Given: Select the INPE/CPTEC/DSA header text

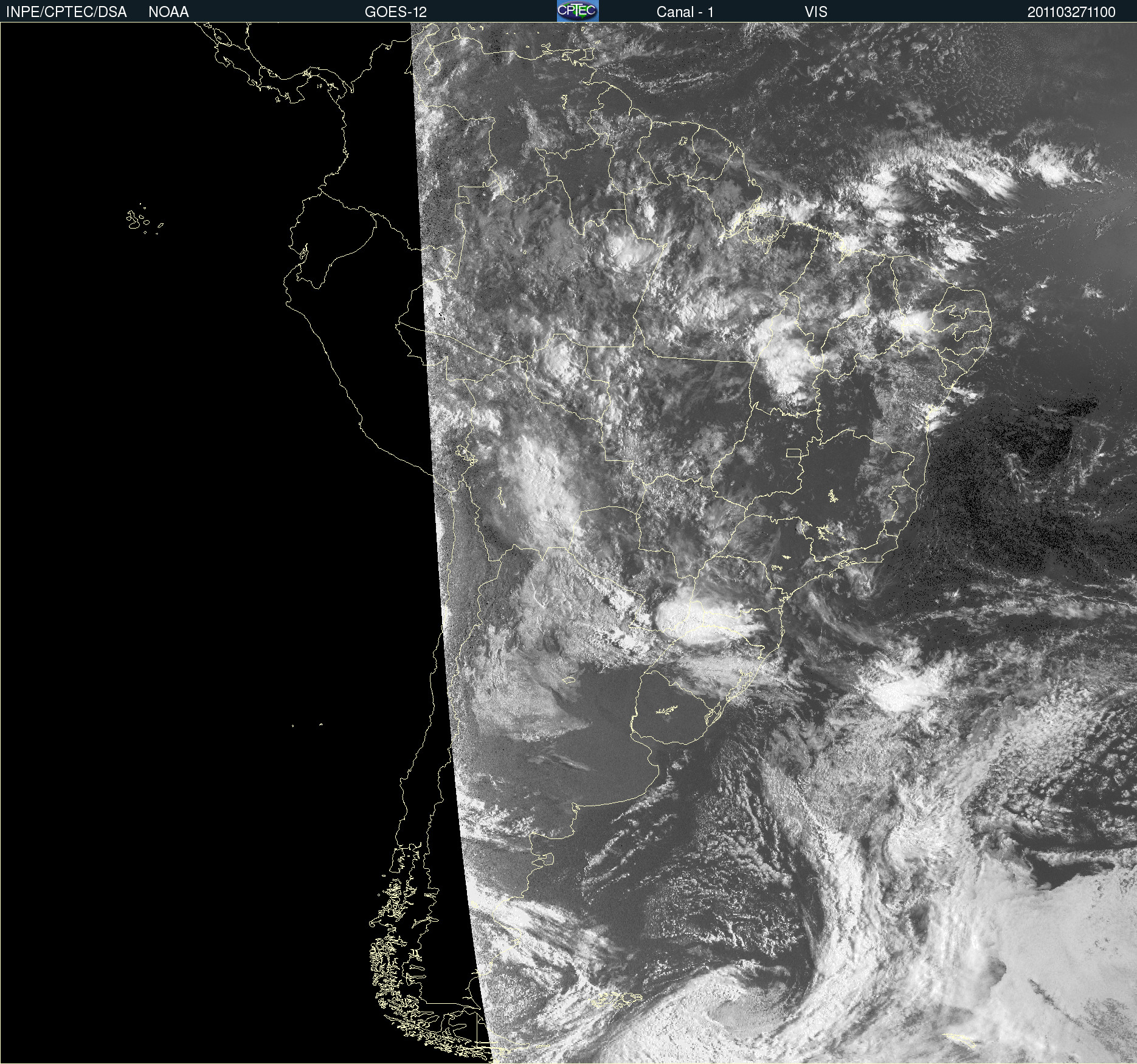Looking at the screenshot, I should [66, 12].
